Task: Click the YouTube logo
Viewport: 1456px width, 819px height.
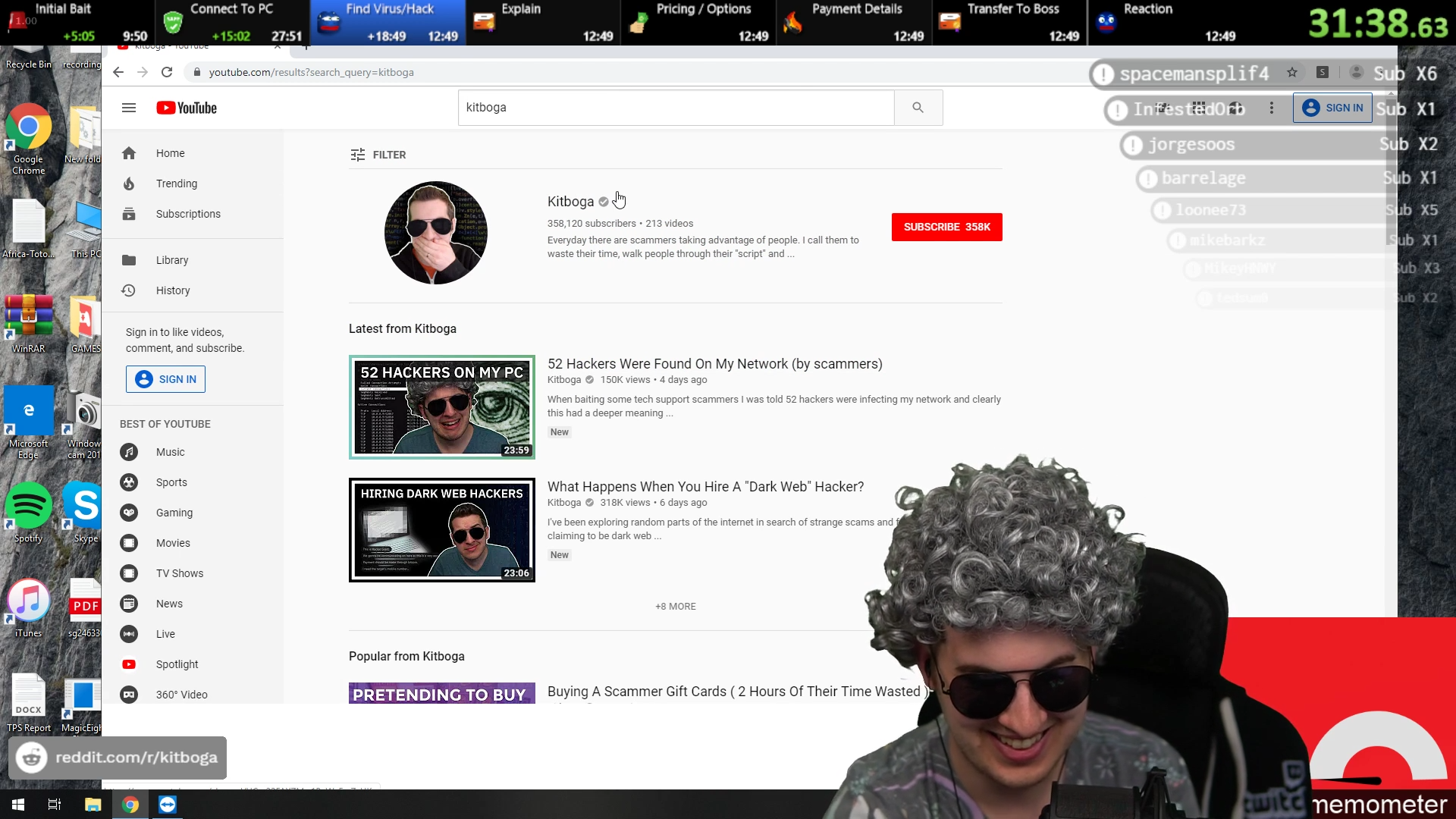Action: [187, 108]
